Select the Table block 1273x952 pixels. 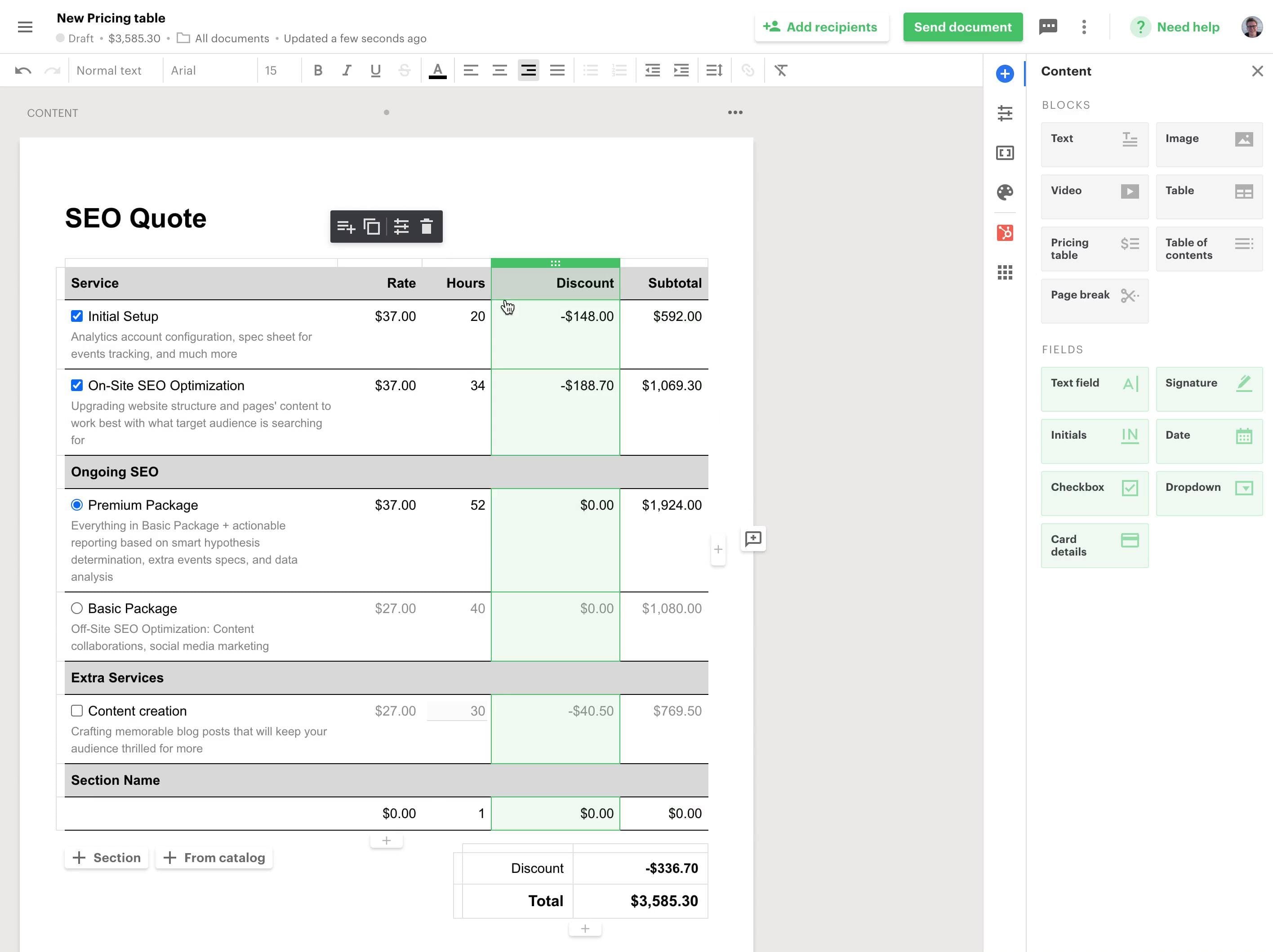1209,196
